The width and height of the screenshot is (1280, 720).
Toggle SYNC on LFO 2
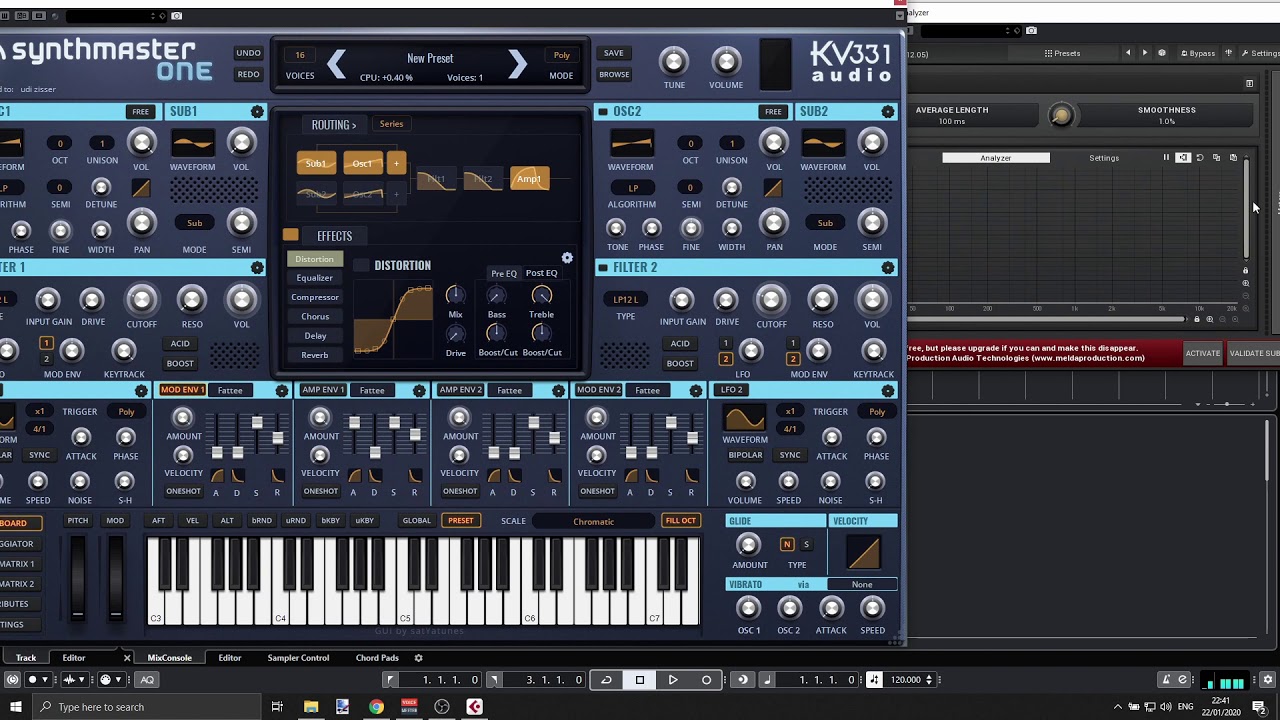click(x=790, y=455)
